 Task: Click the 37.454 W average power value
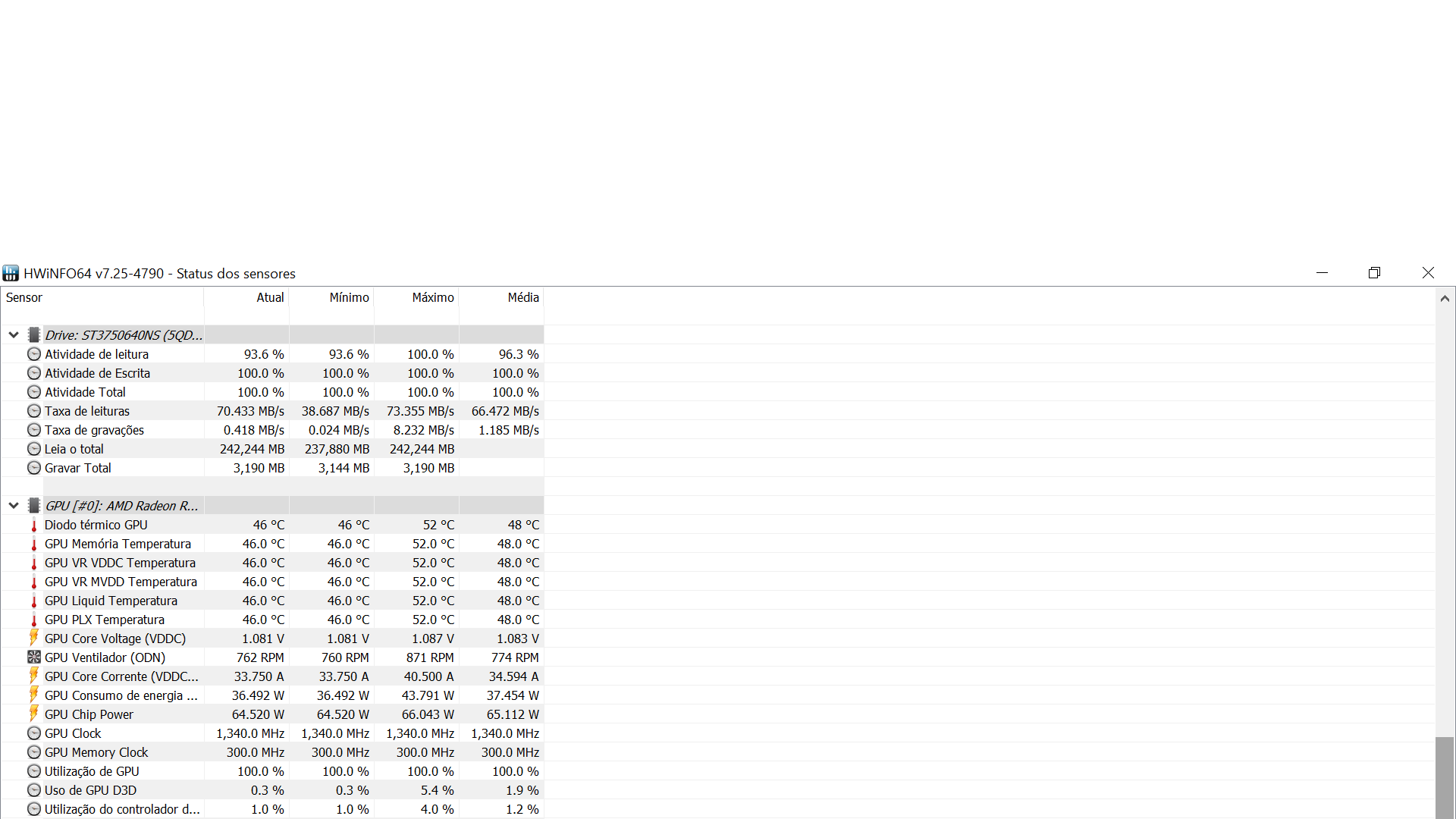(513, 695)
